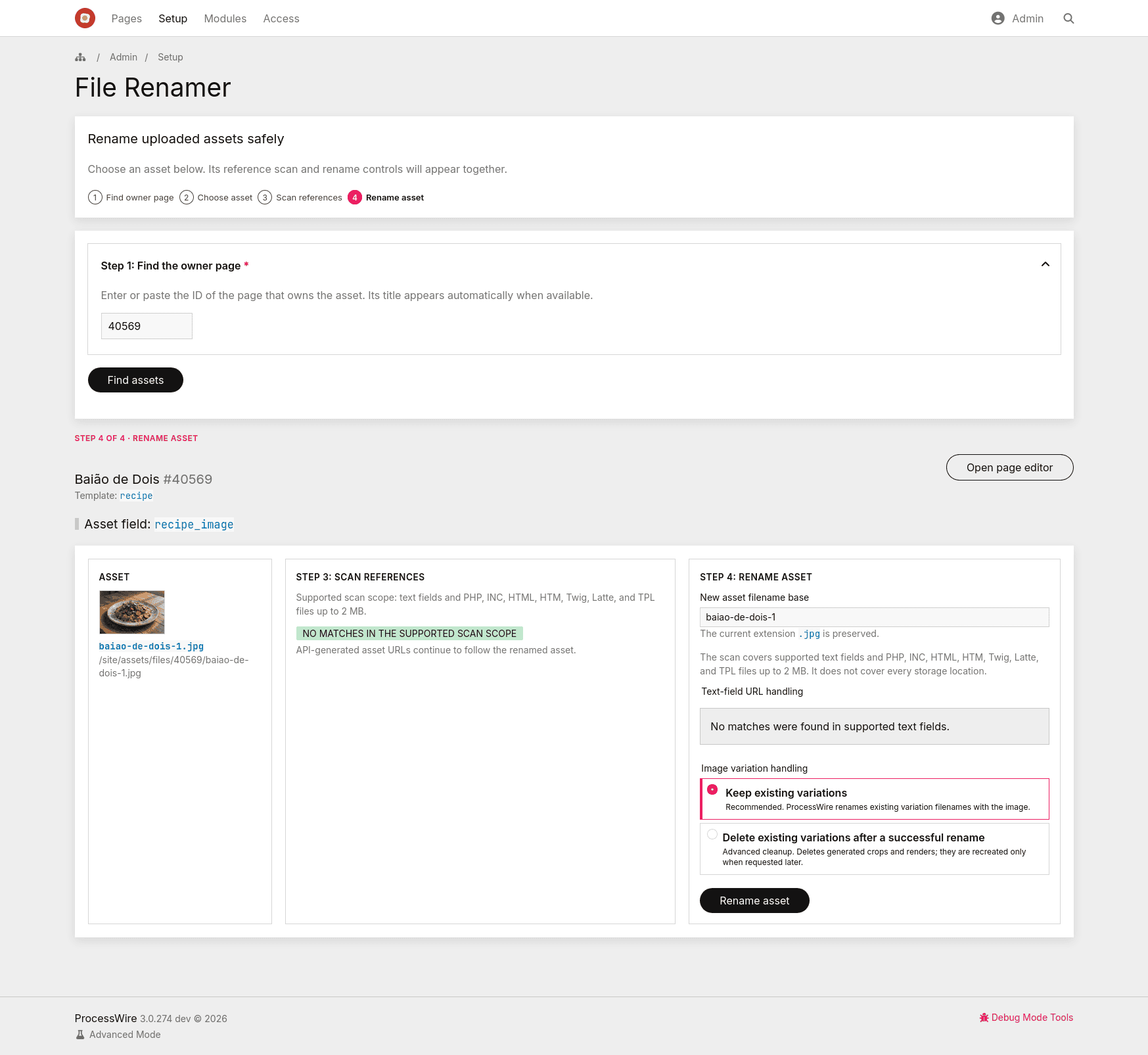The width and height of the screenshot is (1148, 1055).
Task: Click the recipe template name
Action: pyautogui.click(x=136, y=496)
